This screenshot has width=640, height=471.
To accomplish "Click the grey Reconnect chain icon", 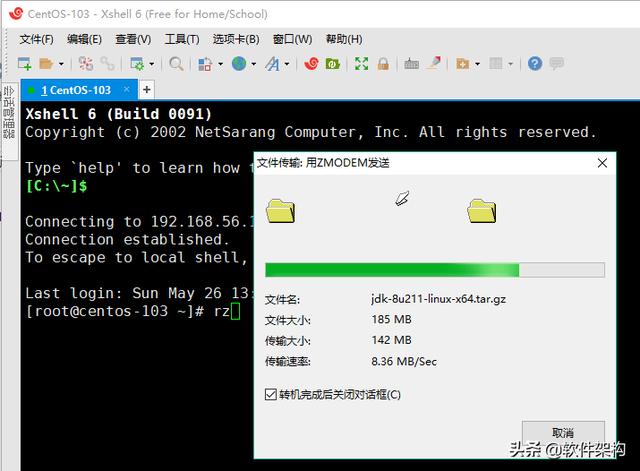I will [x=107, y=64].
